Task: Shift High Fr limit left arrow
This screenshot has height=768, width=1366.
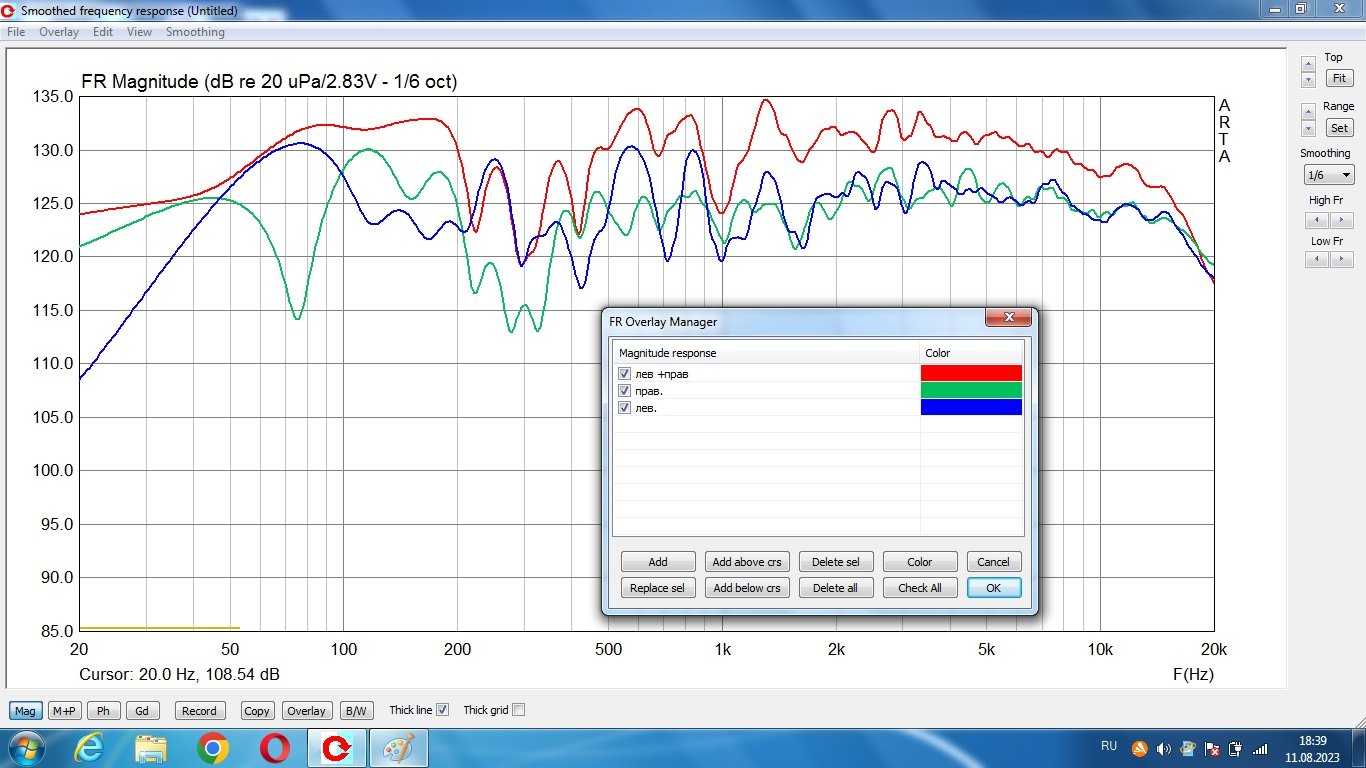Action: (1316, 220)
